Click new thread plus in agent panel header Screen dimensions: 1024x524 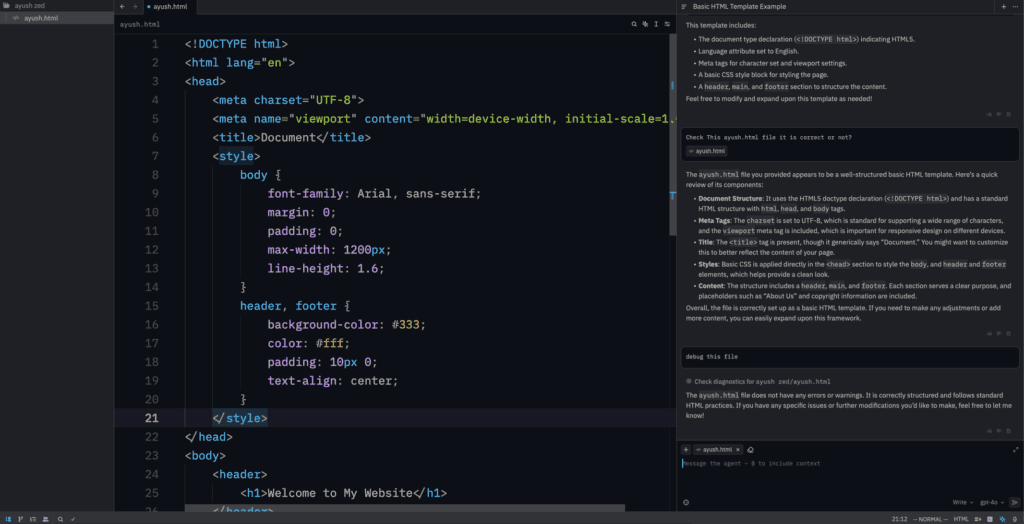click(x=1003, y=6)
